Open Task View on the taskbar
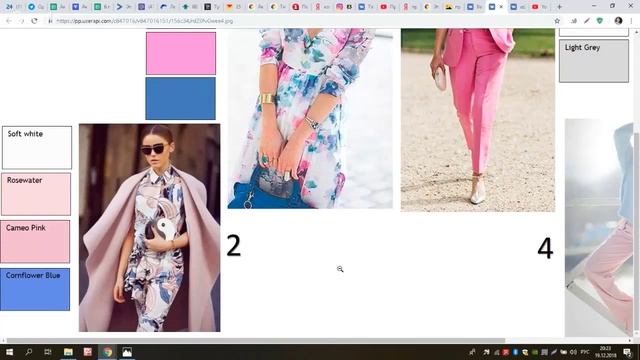The height and width of the screenshot is (360, 640). pyautogui.click(x=48, y=352)
